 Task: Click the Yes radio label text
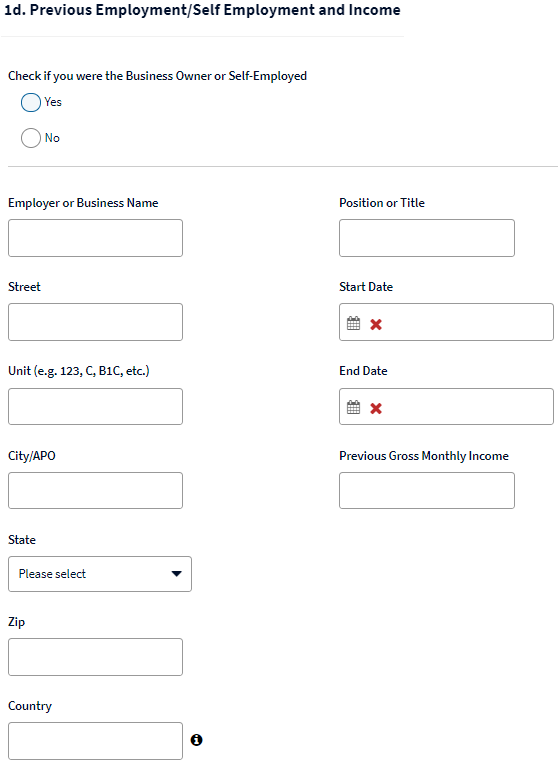[53, 102]
